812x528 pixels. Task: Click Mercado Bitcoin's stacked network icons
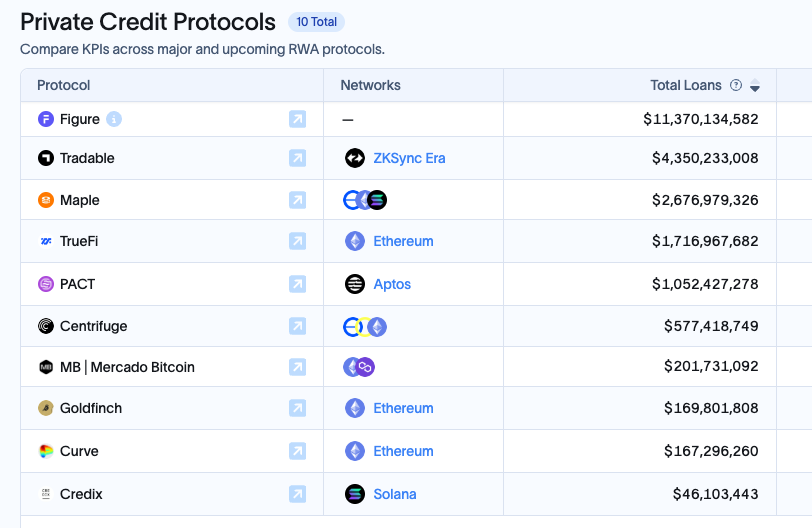coord(359,367)
